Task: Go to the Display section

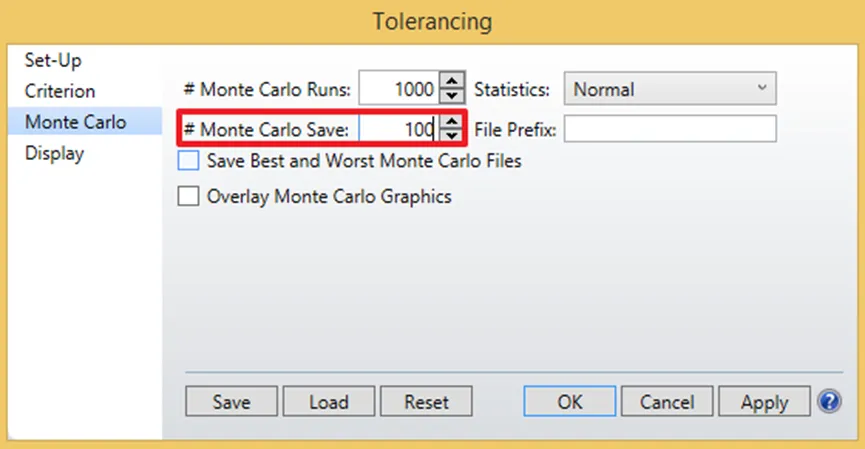Action: tap(54, 153)
